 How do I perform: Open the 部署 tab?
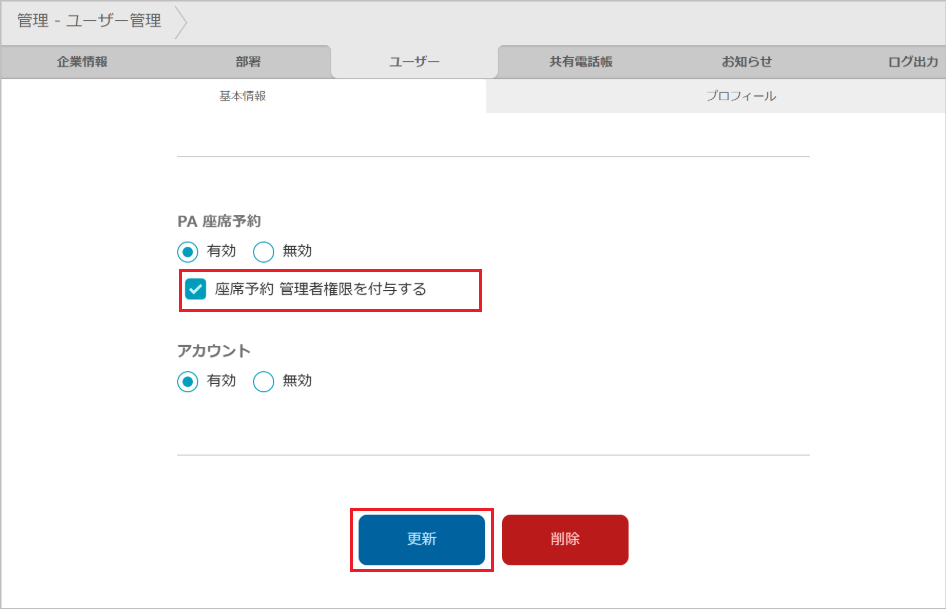tap(248, 61)
